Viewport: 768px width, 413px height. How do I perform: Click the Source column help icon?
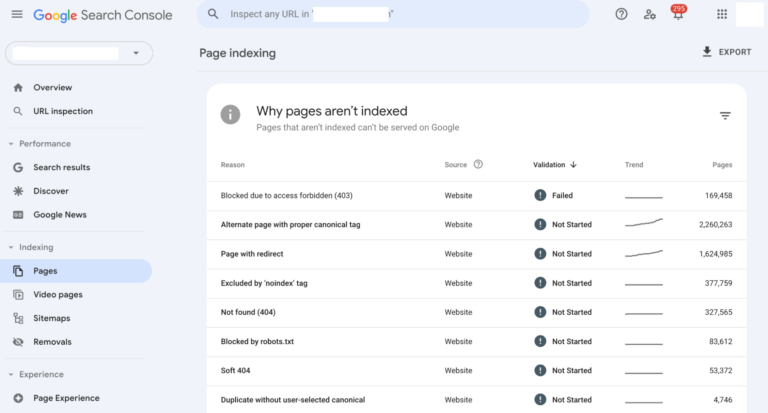[x=478, y=164]
